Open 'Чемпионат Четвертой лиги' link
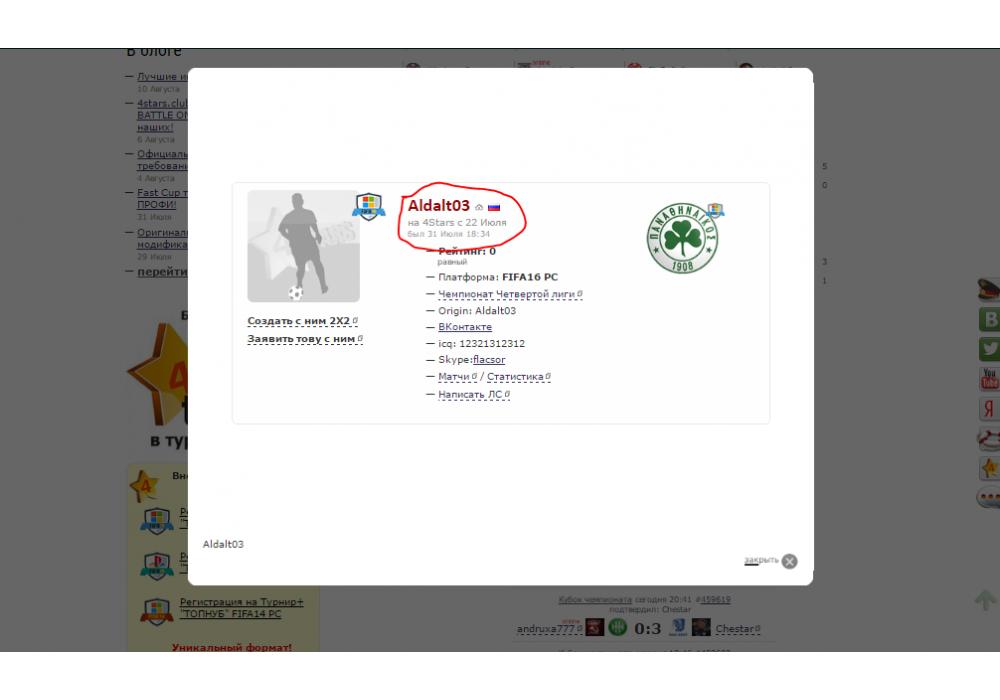 [x=506, y=294]
